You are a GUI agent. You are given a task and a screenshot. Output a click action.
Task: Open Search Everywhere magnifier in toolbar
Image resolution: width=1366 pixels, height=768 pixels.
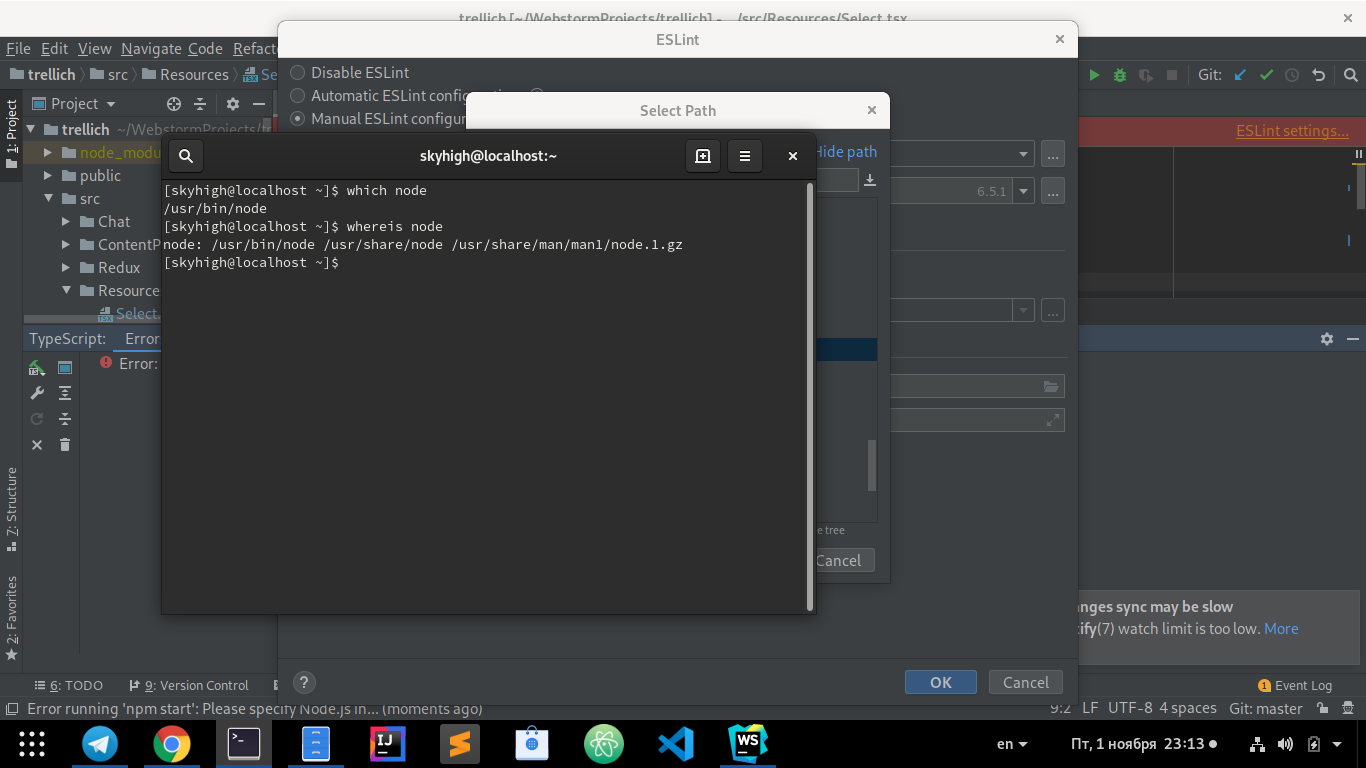1350,75
